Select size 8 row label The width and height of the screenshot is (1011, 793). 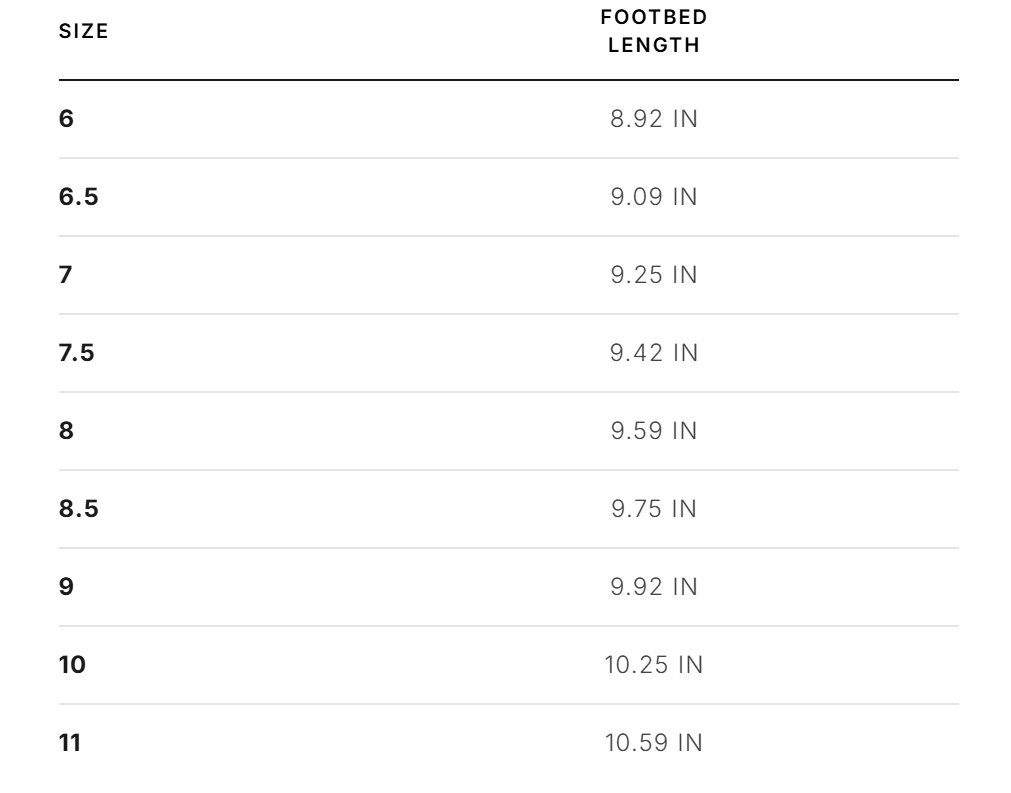(66, 431)
